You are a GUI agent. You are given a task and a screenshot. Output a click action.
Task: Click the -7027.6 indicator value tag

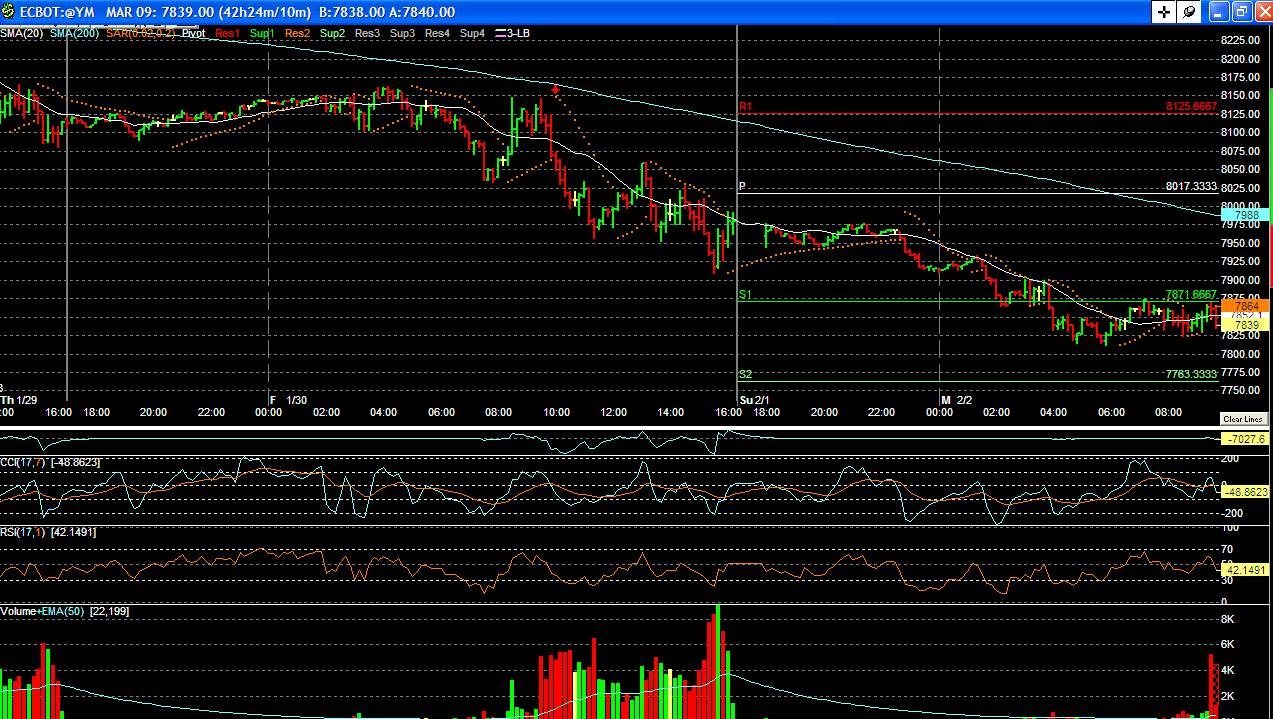click(1245, 439)
